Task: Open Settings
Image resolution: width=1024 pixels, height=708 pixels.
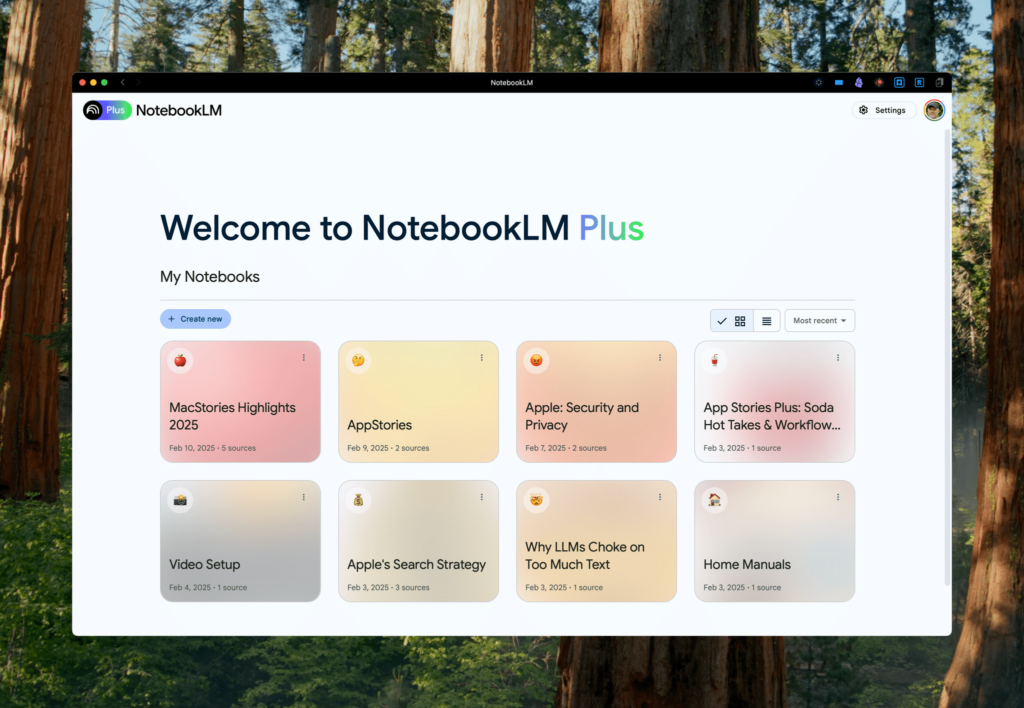Action: (x=883, y=110)
